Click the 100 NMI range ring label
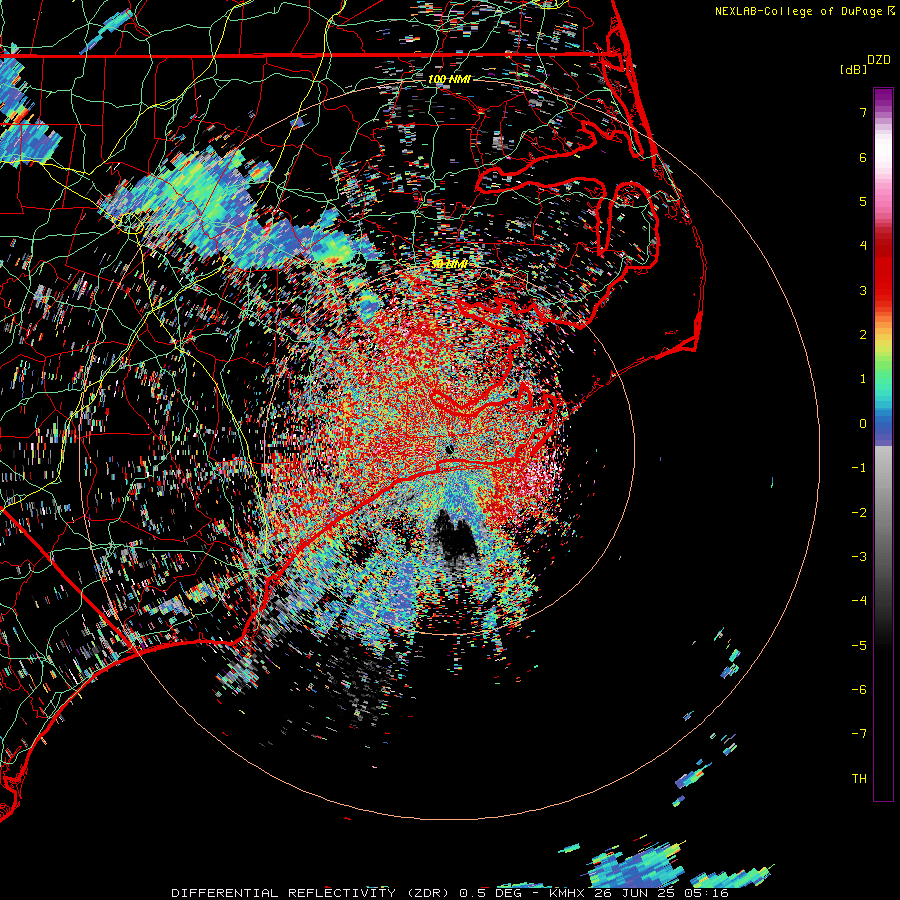 pos(449,79)
